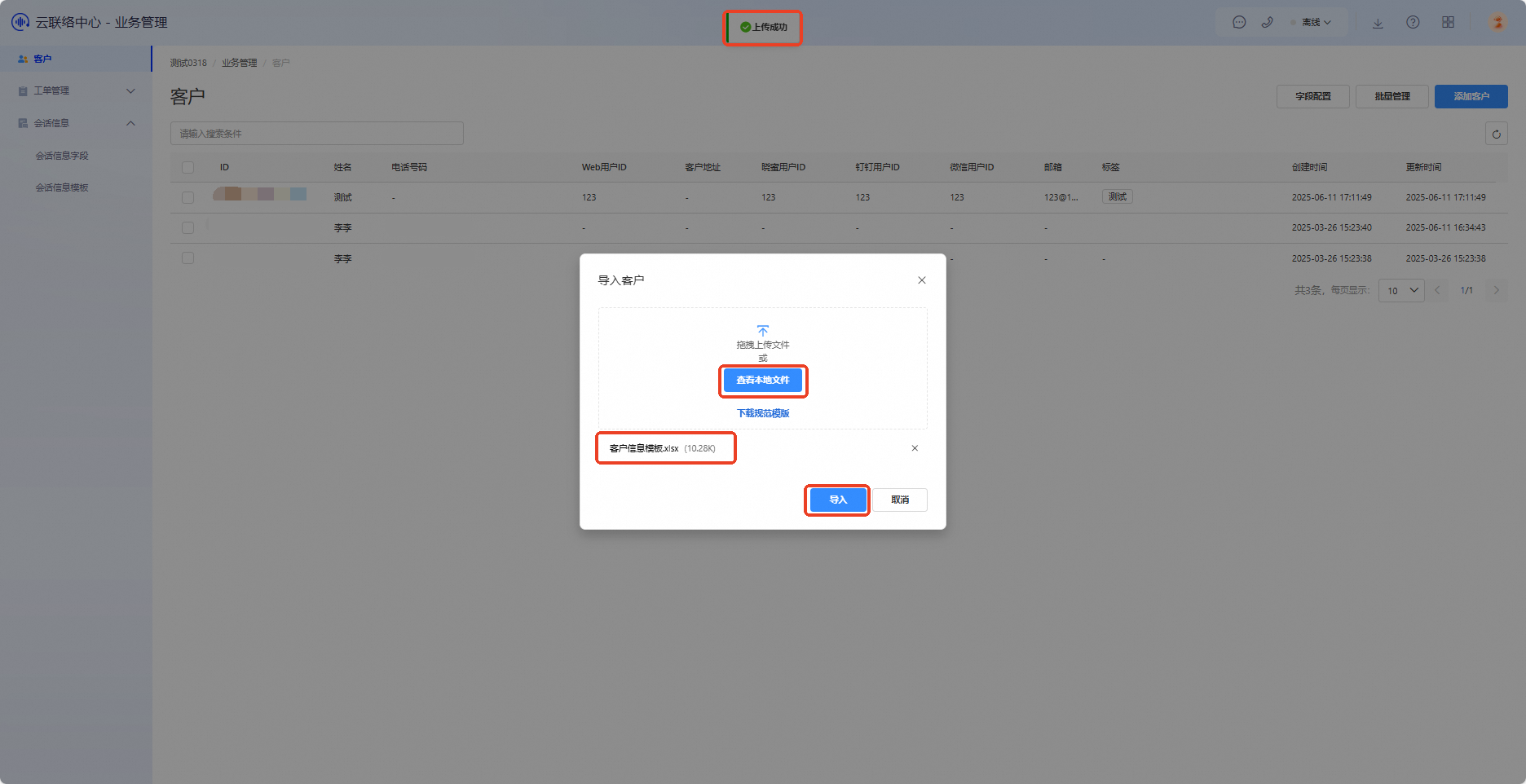Open 会话信息字段 submenu item
The height and width of the screenshot is (784, 1526).
pyautogui.click(x=62, y=156)
